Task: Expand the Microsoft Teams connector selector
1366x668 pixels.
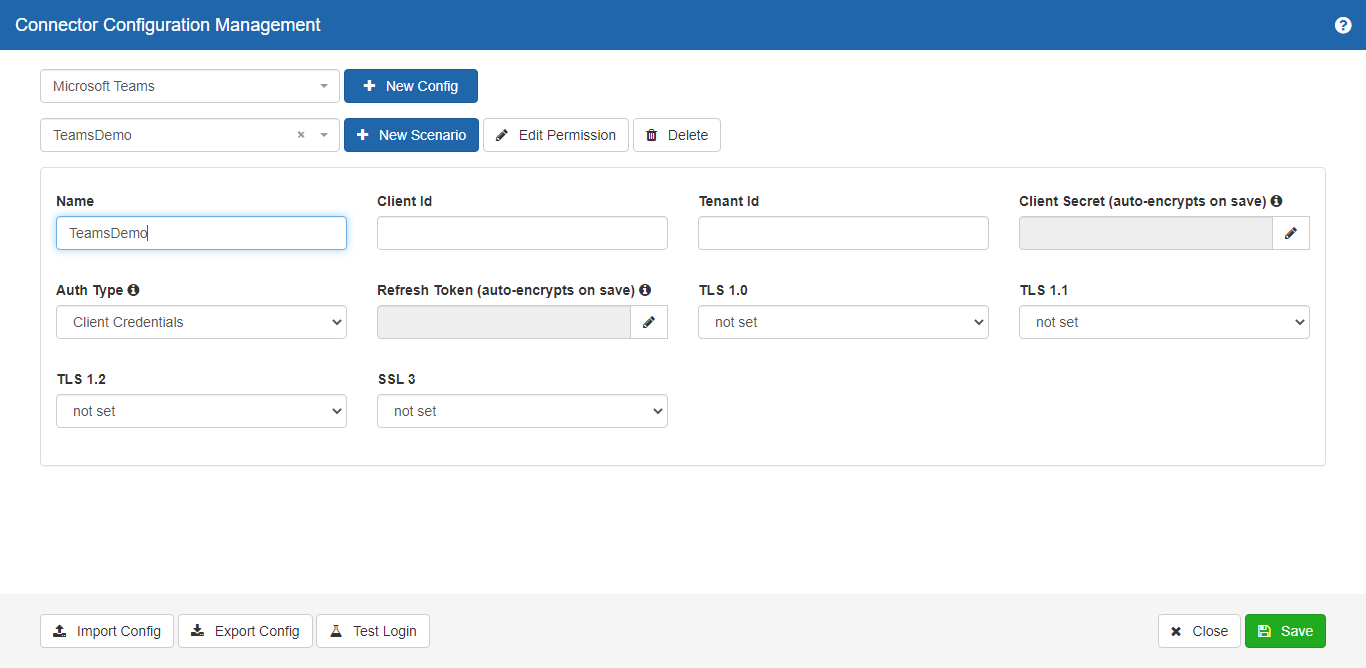Action: [x=323, y=86]
